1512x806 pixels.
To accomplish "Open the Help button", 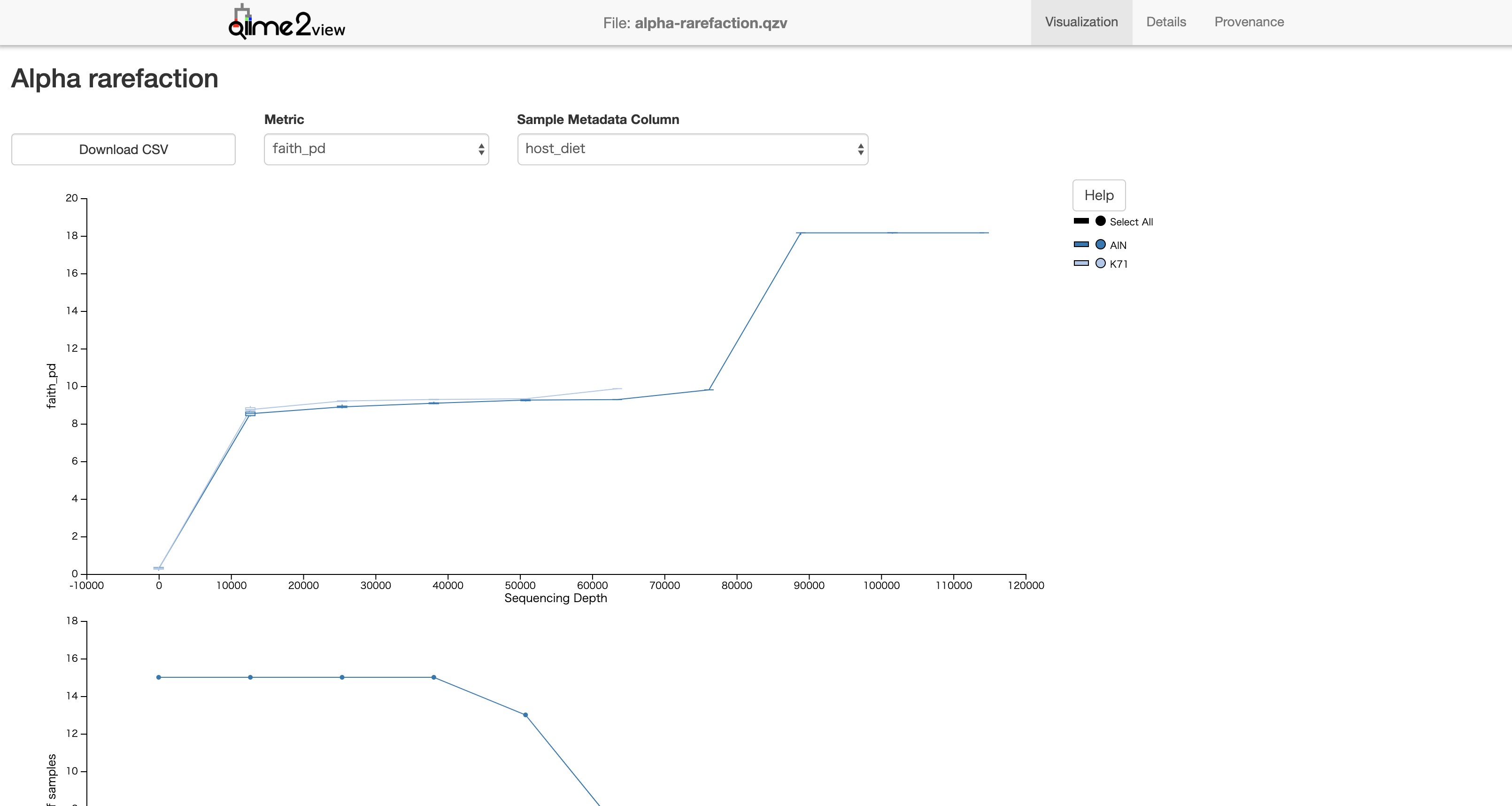I will 1098,195.
